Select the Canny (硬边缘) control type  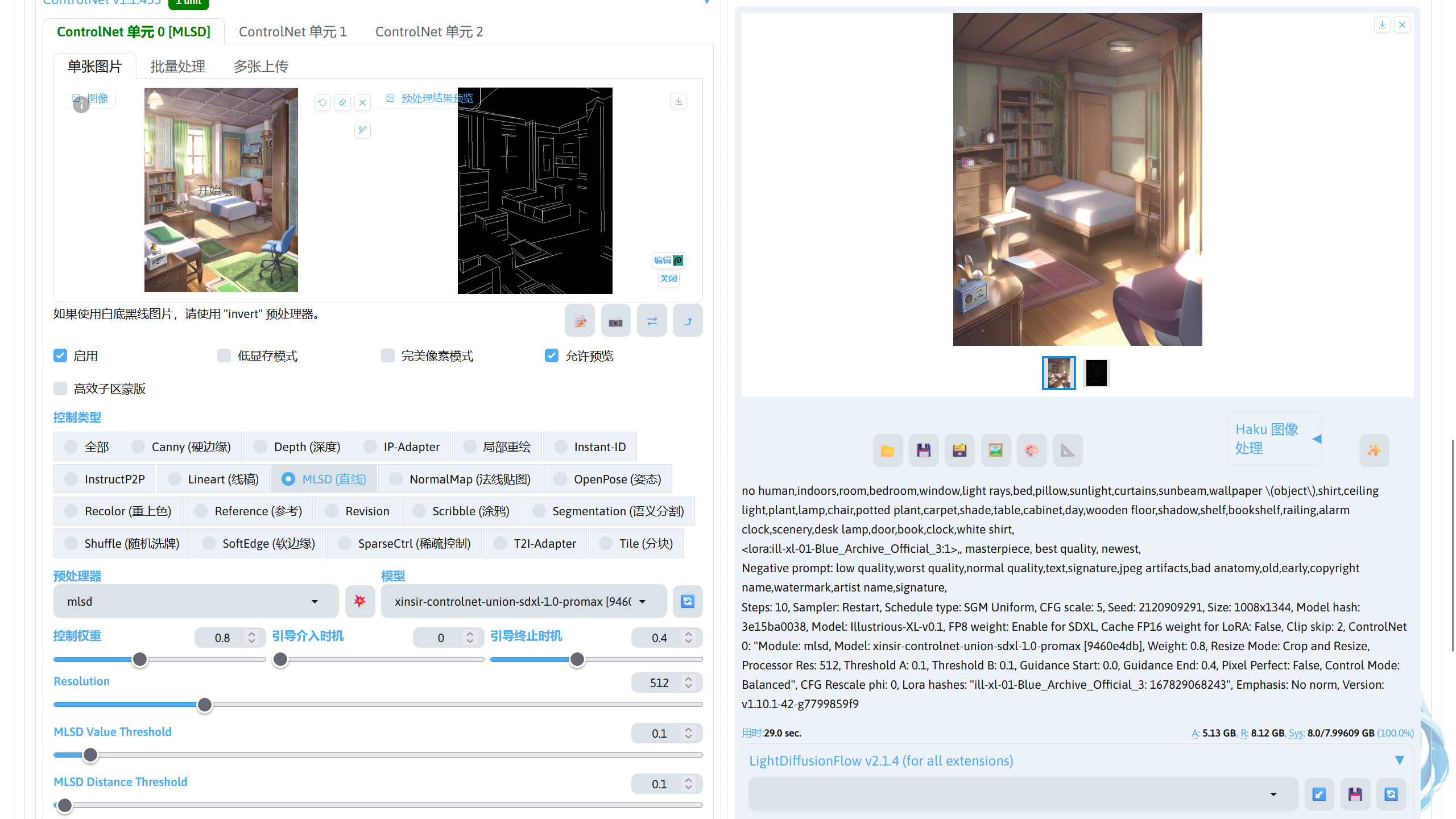point(138,446)
